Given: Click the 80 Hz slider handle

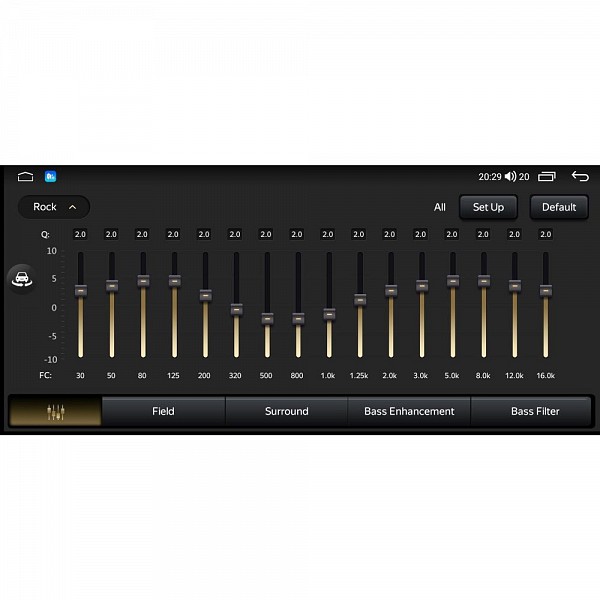Looking at the screenshot, I should pyautogui.click(x=142, y=281).
